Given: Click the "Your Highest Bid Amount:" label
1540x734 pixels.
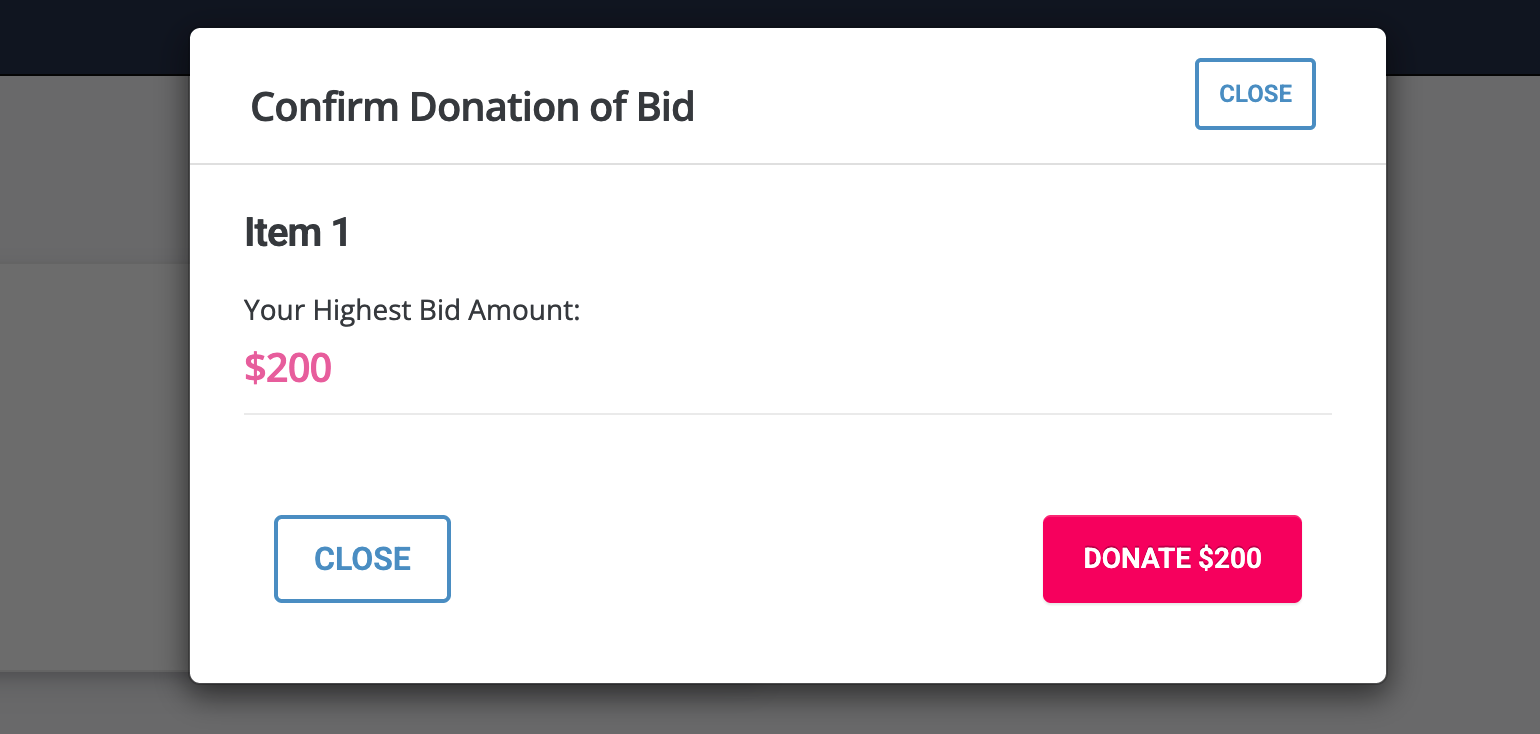Looking at the screenshot, I should 412,311.
